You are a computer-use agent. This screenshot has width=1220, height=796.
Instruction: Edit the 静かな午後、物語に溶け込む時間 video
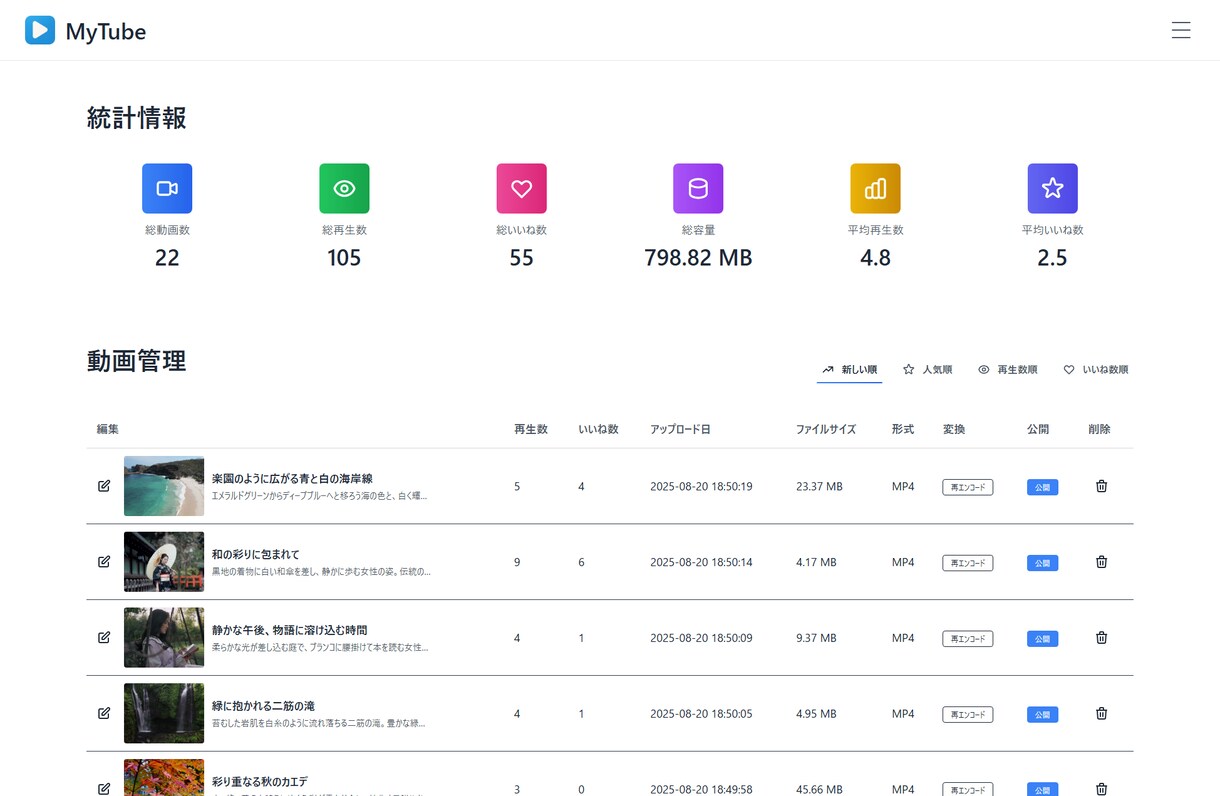pyautogui.click(x=104, y=637)
